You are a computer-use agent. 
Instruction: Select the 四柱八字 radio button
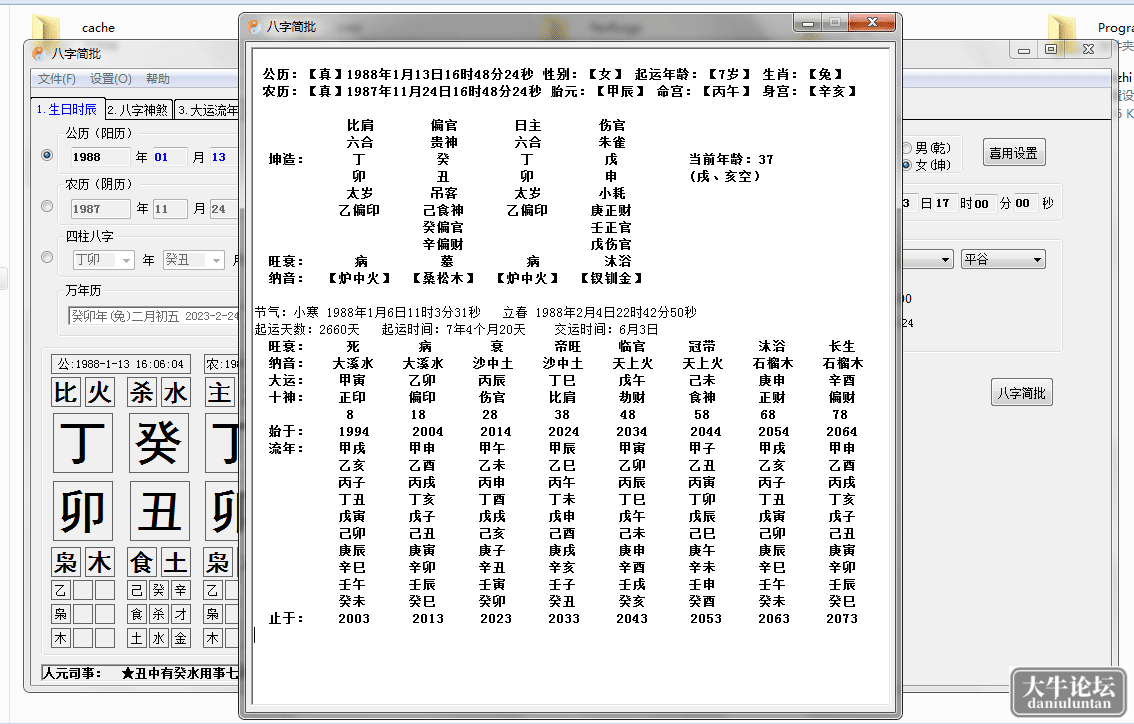(x=47, y=257)
